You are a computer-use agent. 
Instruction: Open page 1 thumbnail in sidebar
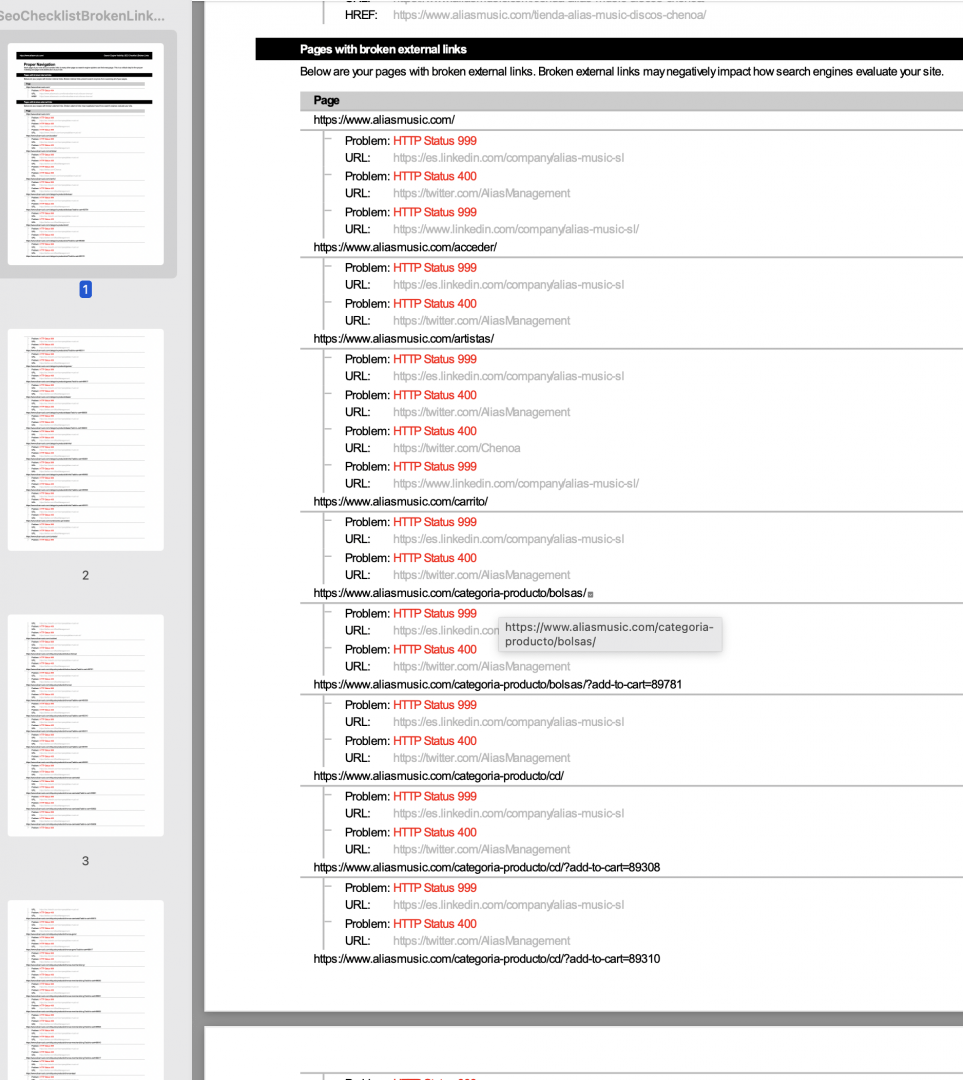[85, 154]
